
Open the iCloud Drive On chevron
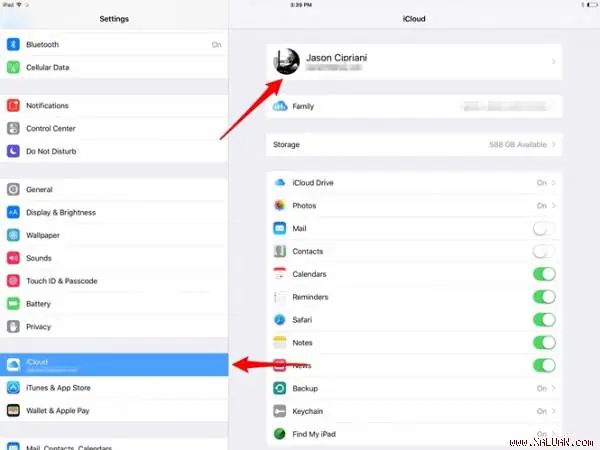553,183
